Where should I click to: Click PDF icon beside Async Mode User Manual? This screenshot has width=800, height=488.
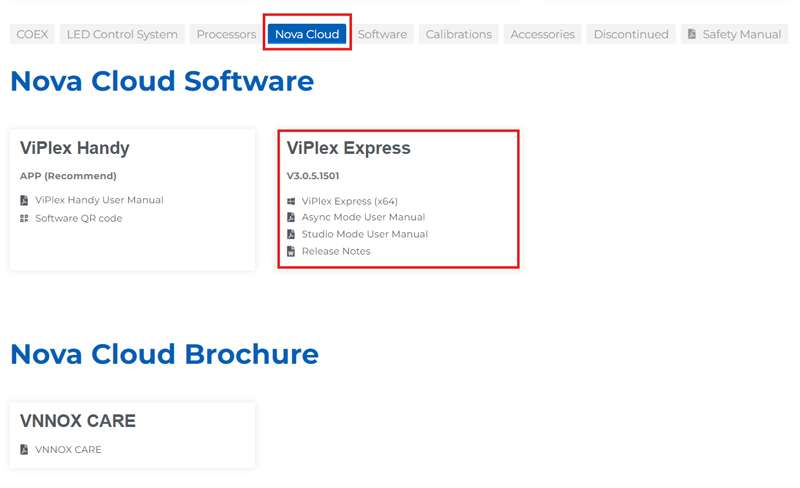pos(291,217)
